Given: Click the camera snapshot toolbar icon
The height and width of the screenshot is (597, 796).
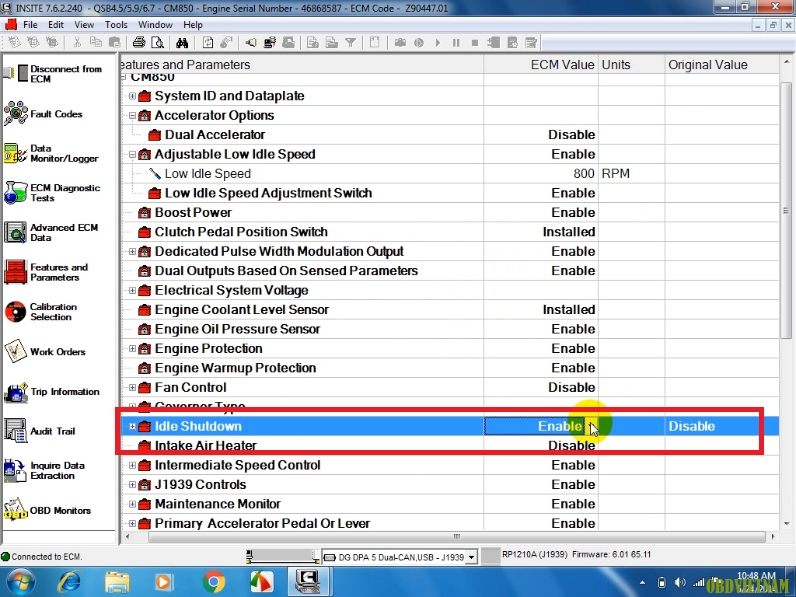Looking at the screenshot, I should tap(400, 43).
